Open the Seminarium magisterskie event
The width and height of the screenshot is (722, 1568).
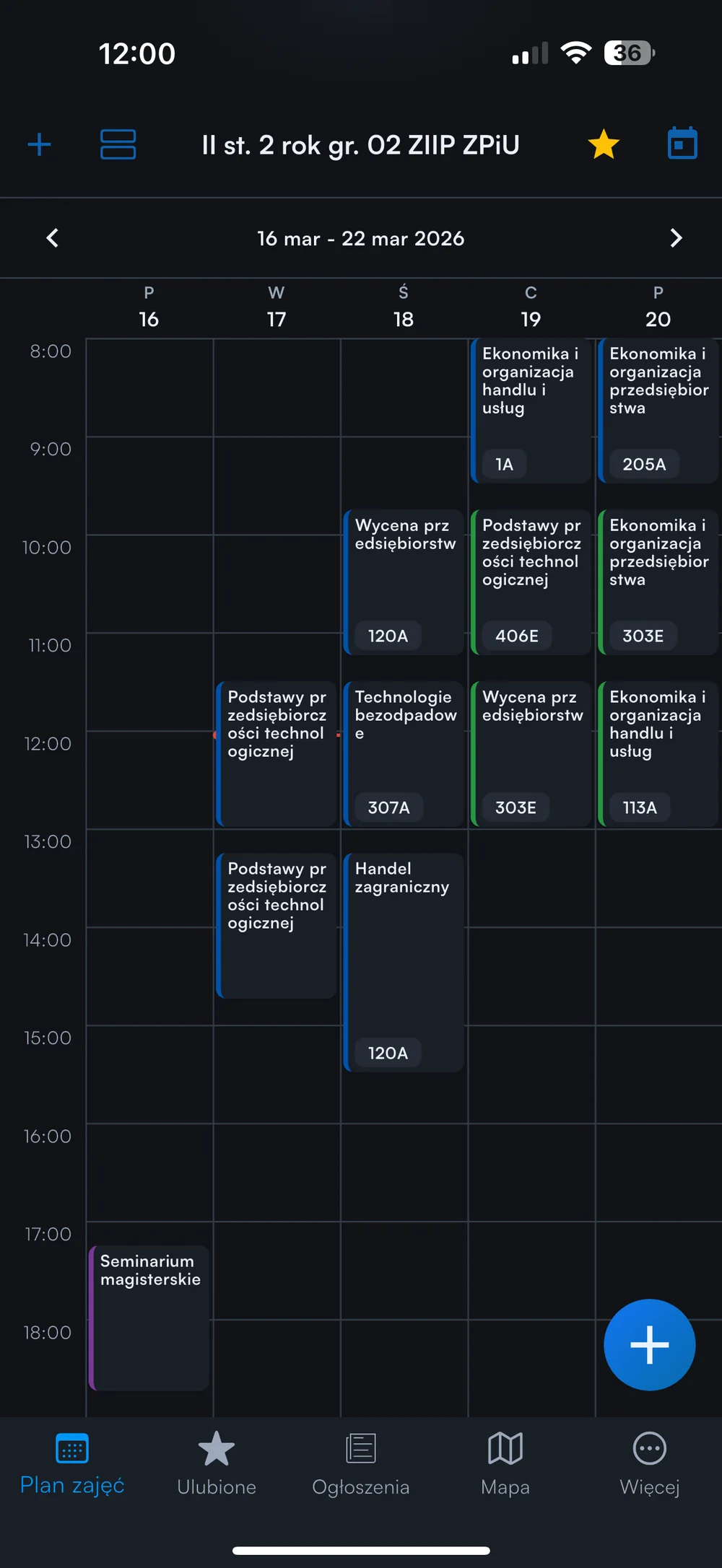click(x=149, y=1318)
